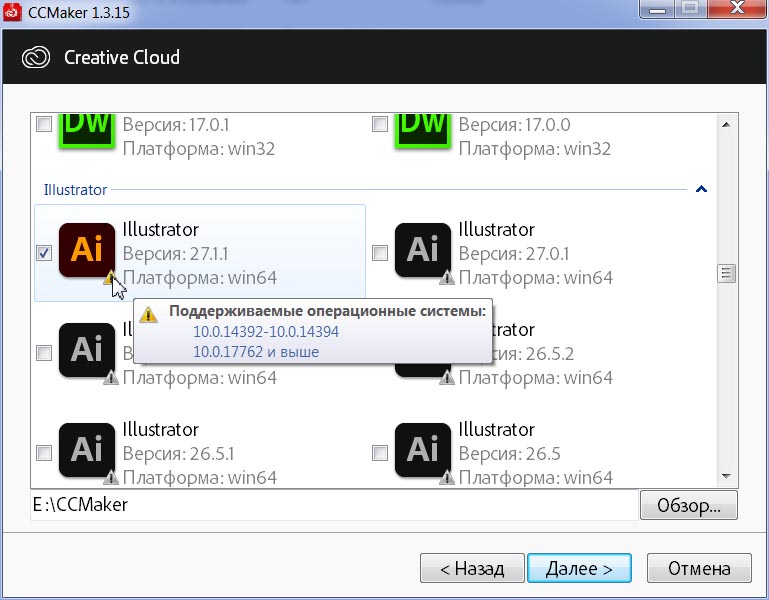Minimize the CCMaker window
Image resolution: width=769 pixels, height=600 pixels.
pos(658,9)
